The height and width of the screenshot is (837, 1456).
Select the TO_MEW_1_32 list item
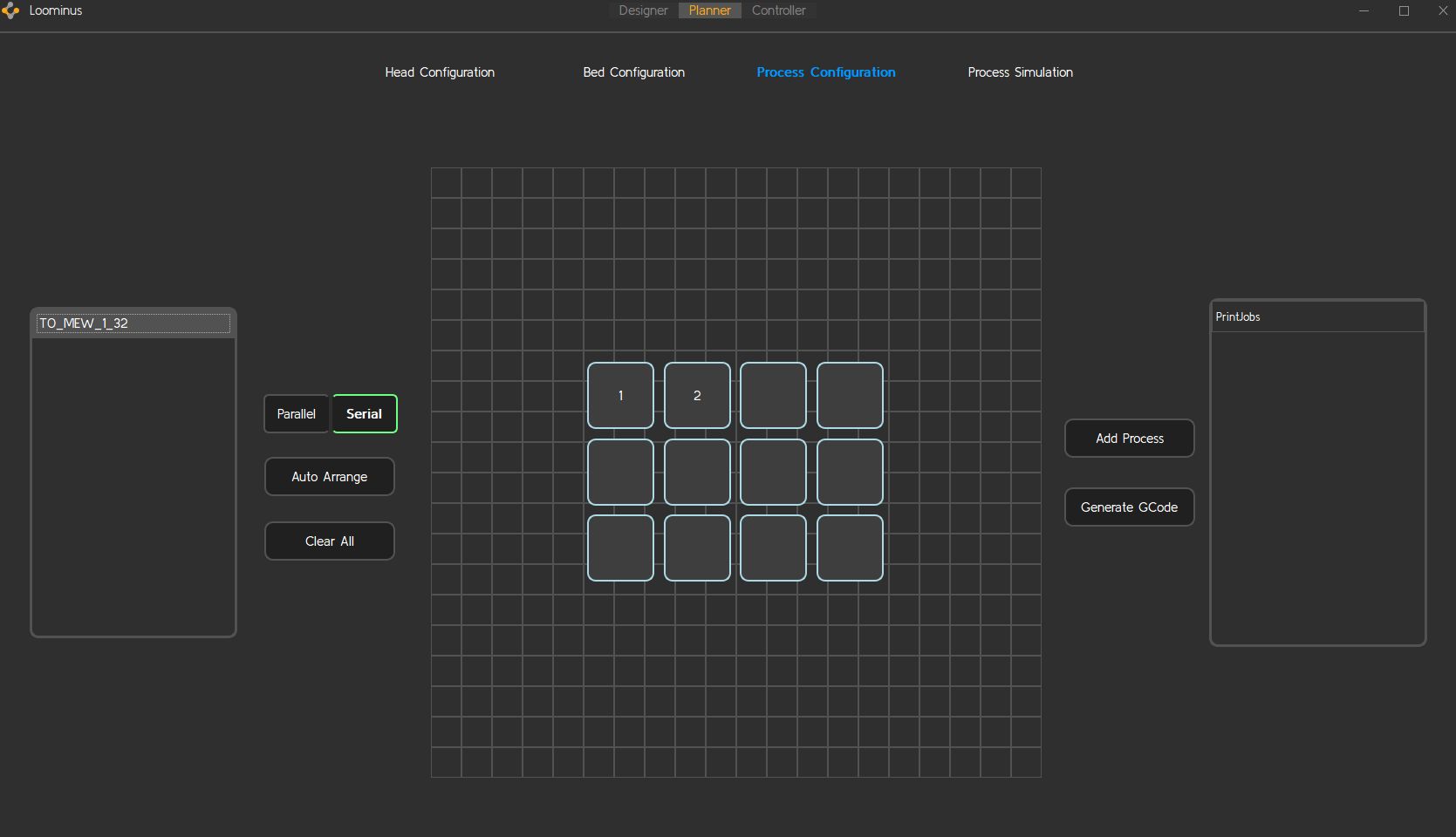click(133, 323)
